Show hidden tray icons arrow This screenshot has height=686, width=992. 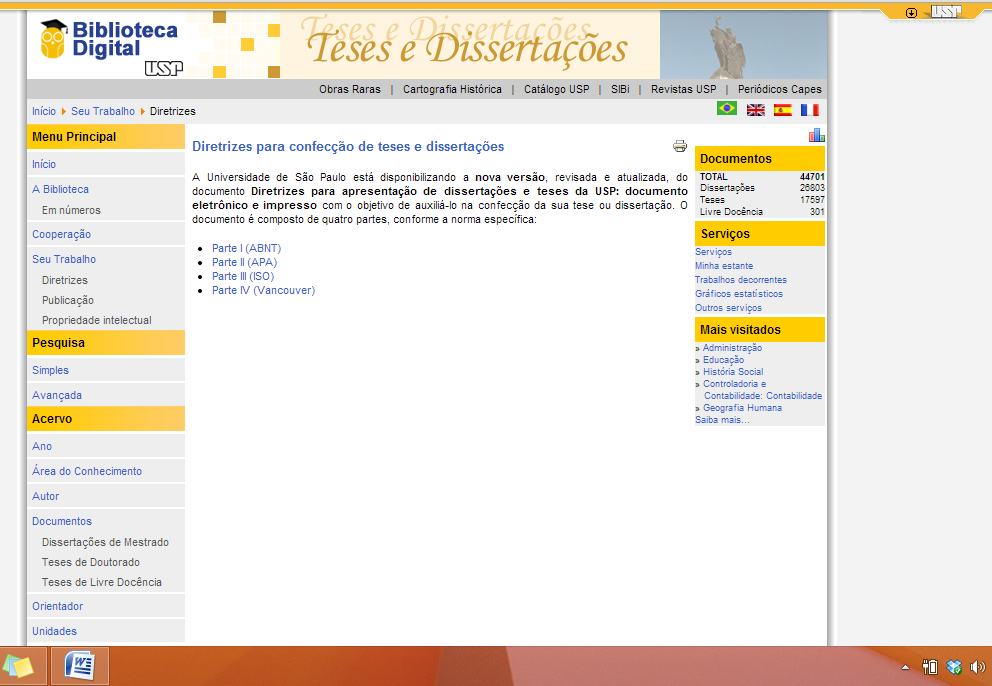point(905,667)
